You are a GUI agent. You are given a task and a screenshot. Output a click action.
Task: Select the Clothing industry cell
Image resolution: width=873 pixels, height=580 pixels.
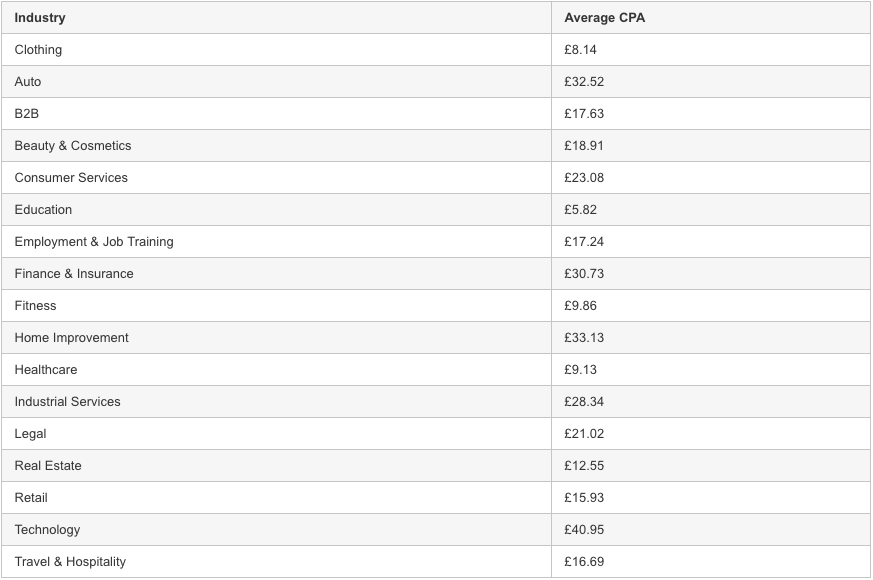38,50
